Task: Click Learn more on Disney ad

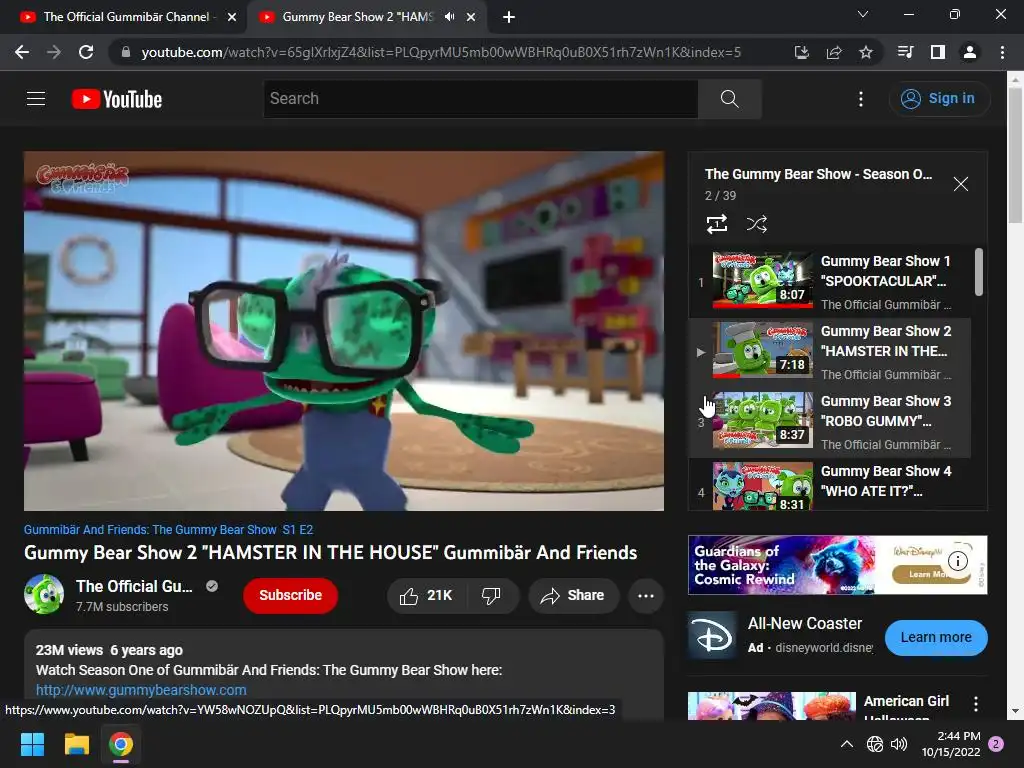Action: (936, 637)
